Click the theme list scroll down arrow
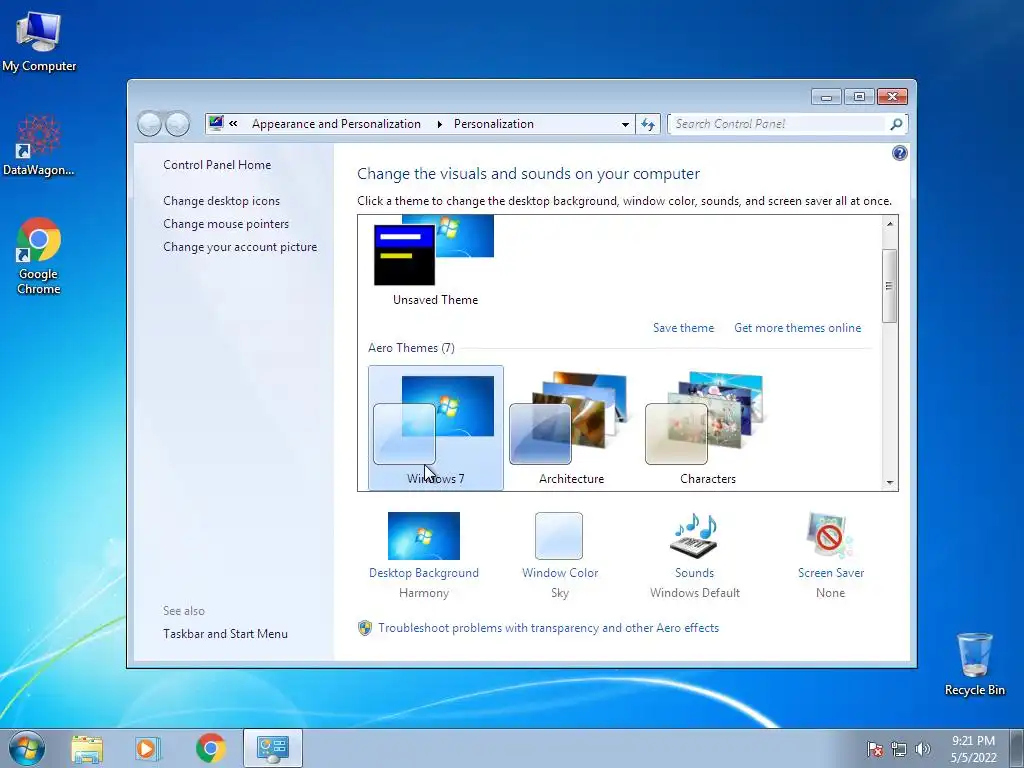1024x768 pixels. pos(889,483)
